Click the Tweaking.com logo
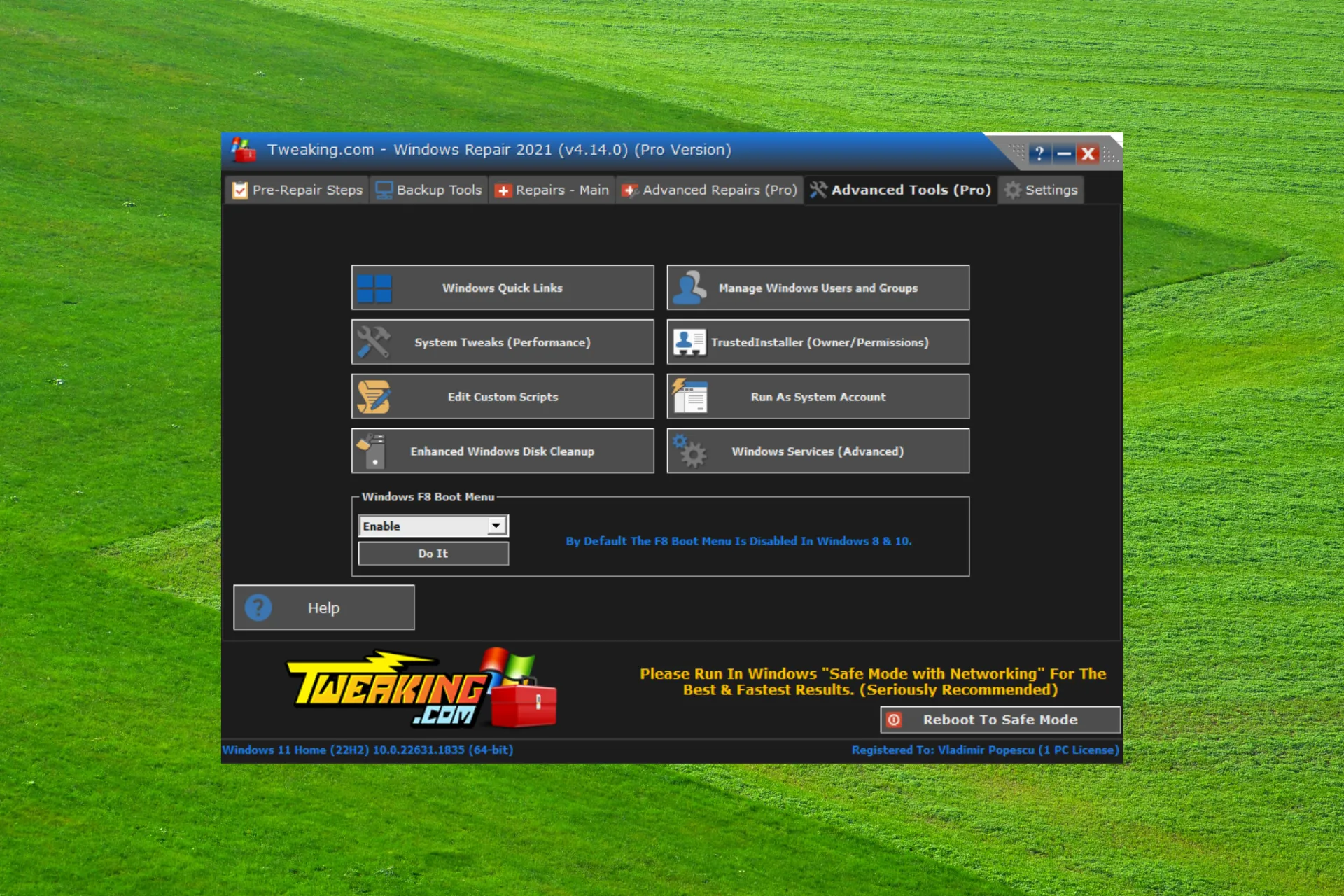Image resolution: width=1344 pixels, height=896 pixels. [421, 689]
